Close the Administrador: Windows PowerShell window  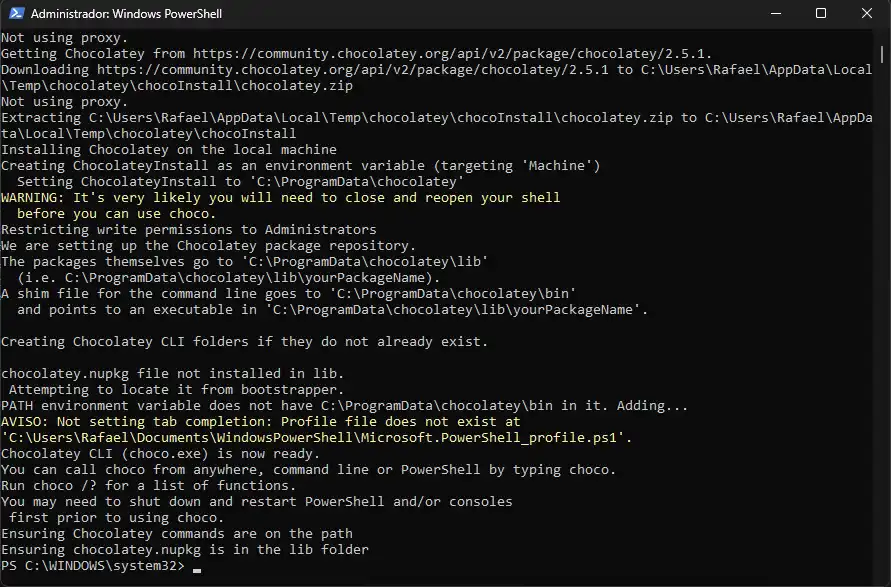coord(866,14)
